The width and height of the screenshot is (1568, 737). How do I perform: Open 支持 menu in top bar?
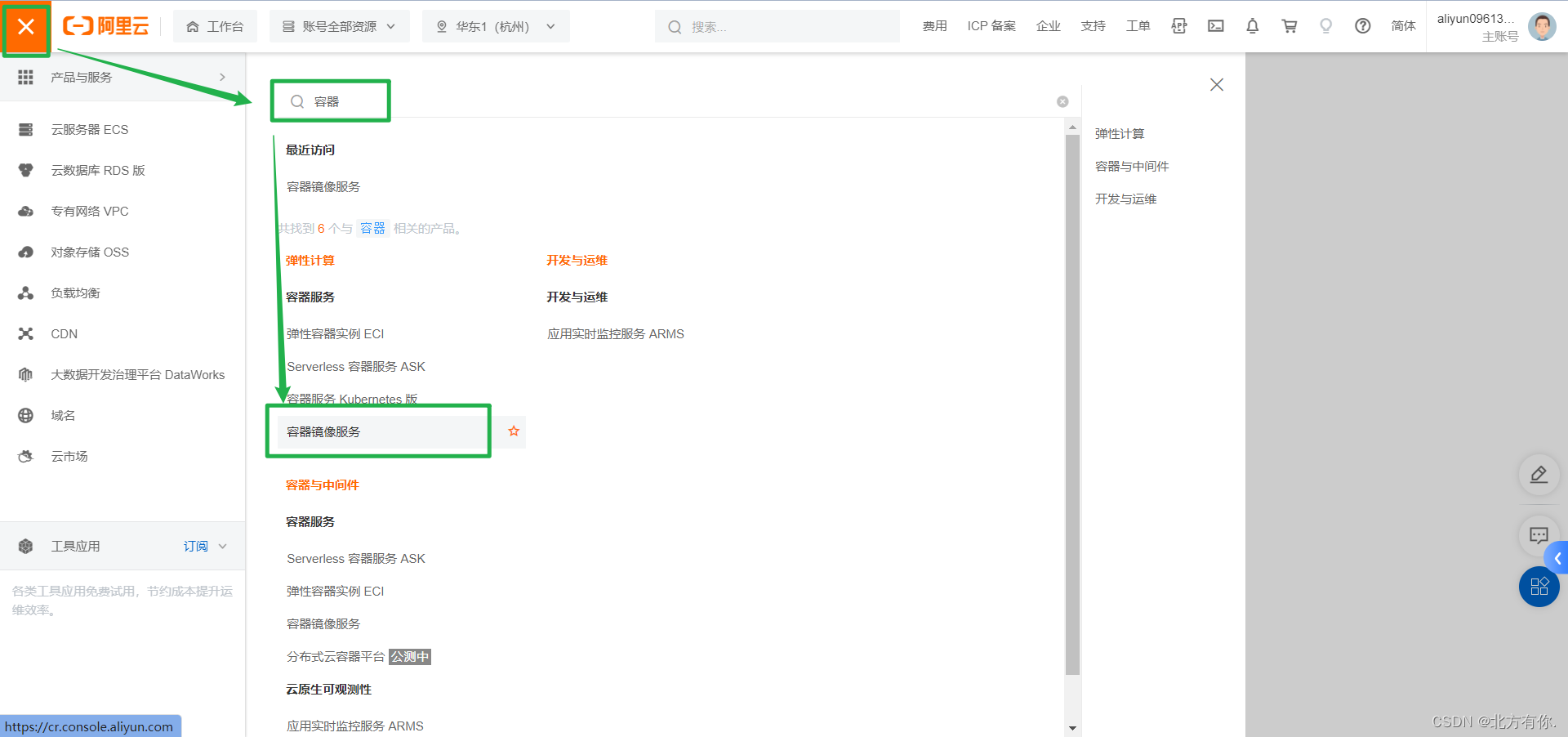(1093, 26)
